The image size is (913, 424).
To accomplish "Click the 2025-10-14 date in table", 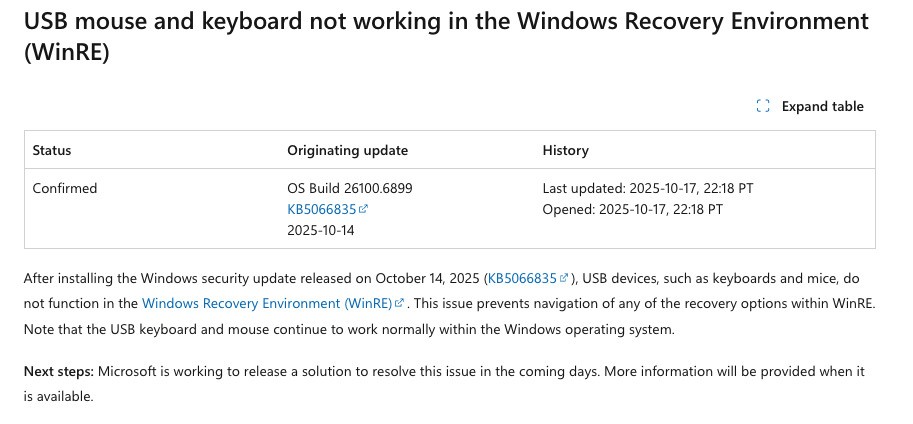I will coord(320,230).
